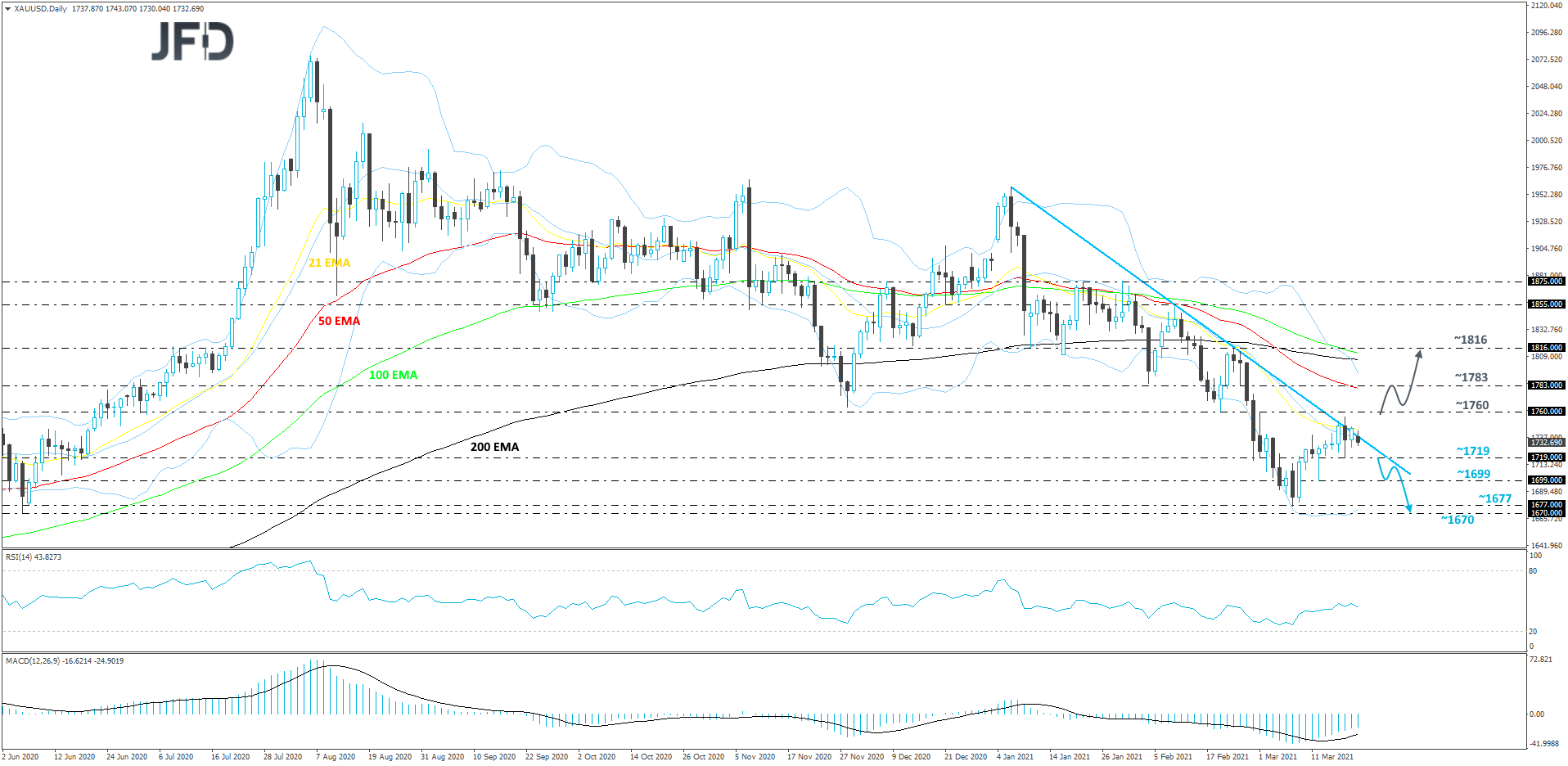1568x766 pixels.
Task: Click the ~1783 resistance level label
Action: coord(1471,377)
